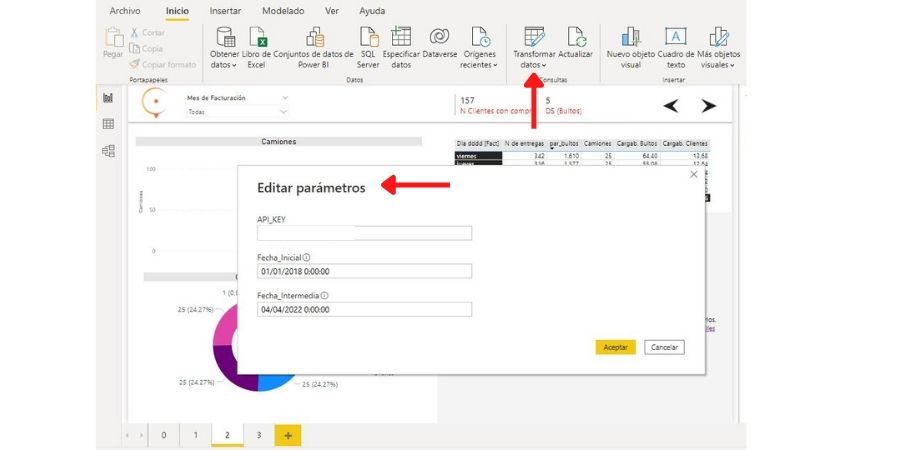Open Conjuntos de datos de Power BI
The height and width of the screenshot is (450, 900).
314,38
